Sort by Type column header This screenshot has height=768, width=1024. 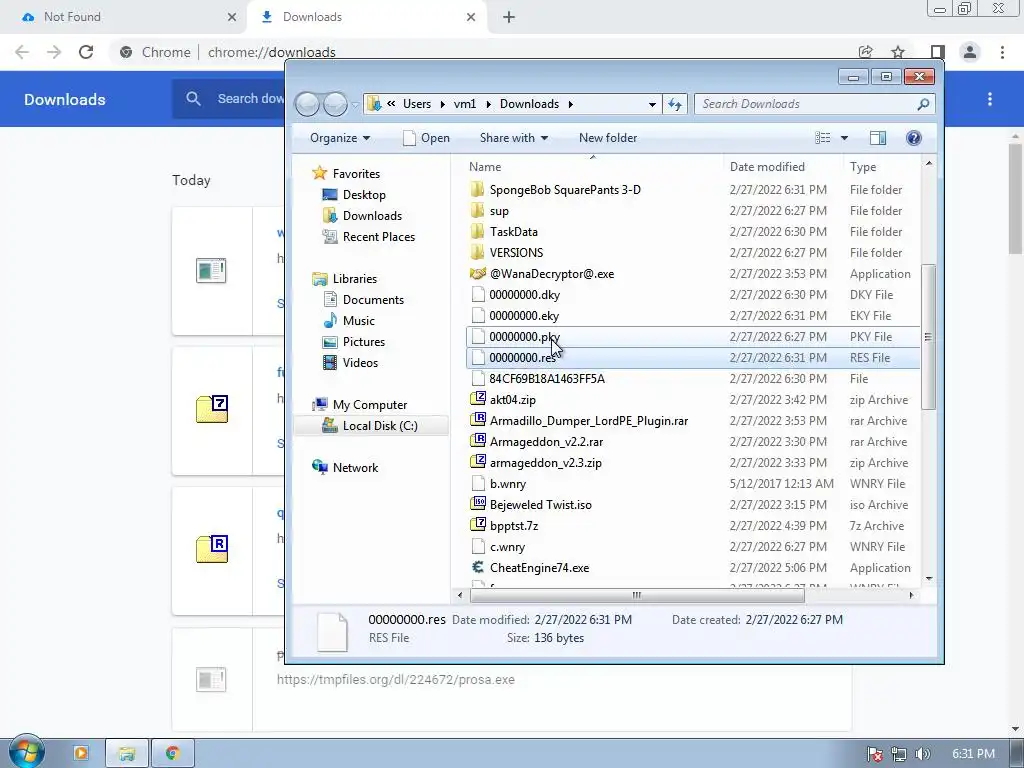(x=882, y=167)
